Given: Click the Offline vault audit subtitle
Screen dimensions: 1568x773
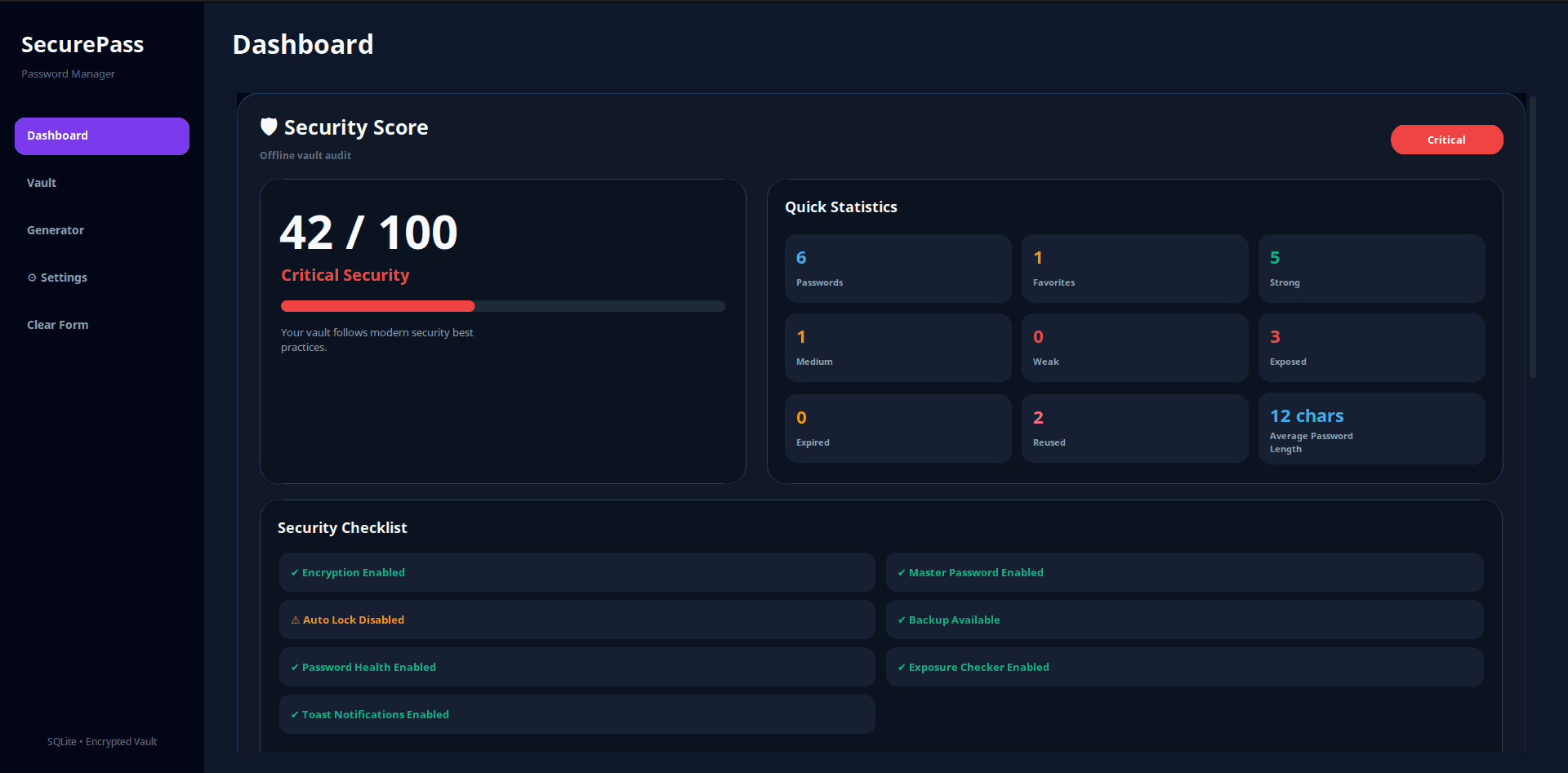Looking at the screenshot, I should point(305,155).
